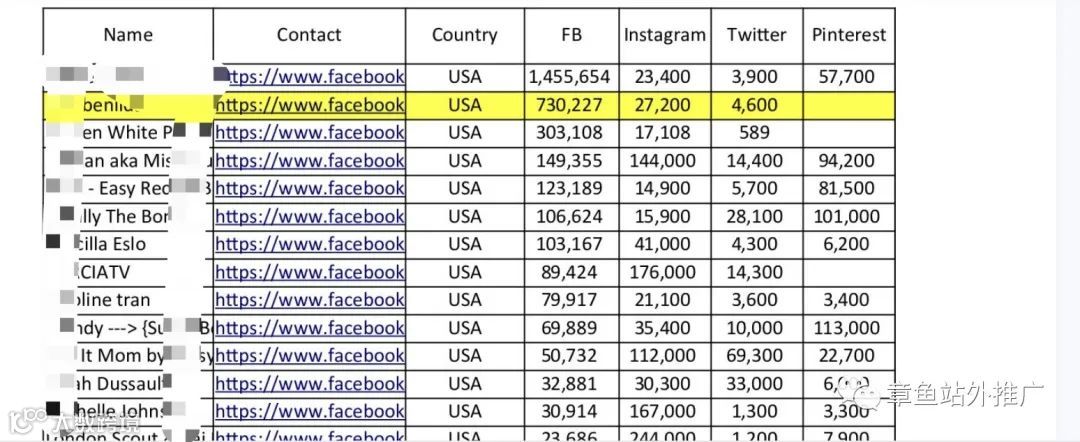Follow the Facebook link for CIATV row
1080x442 pixels.
pos(310,272)
